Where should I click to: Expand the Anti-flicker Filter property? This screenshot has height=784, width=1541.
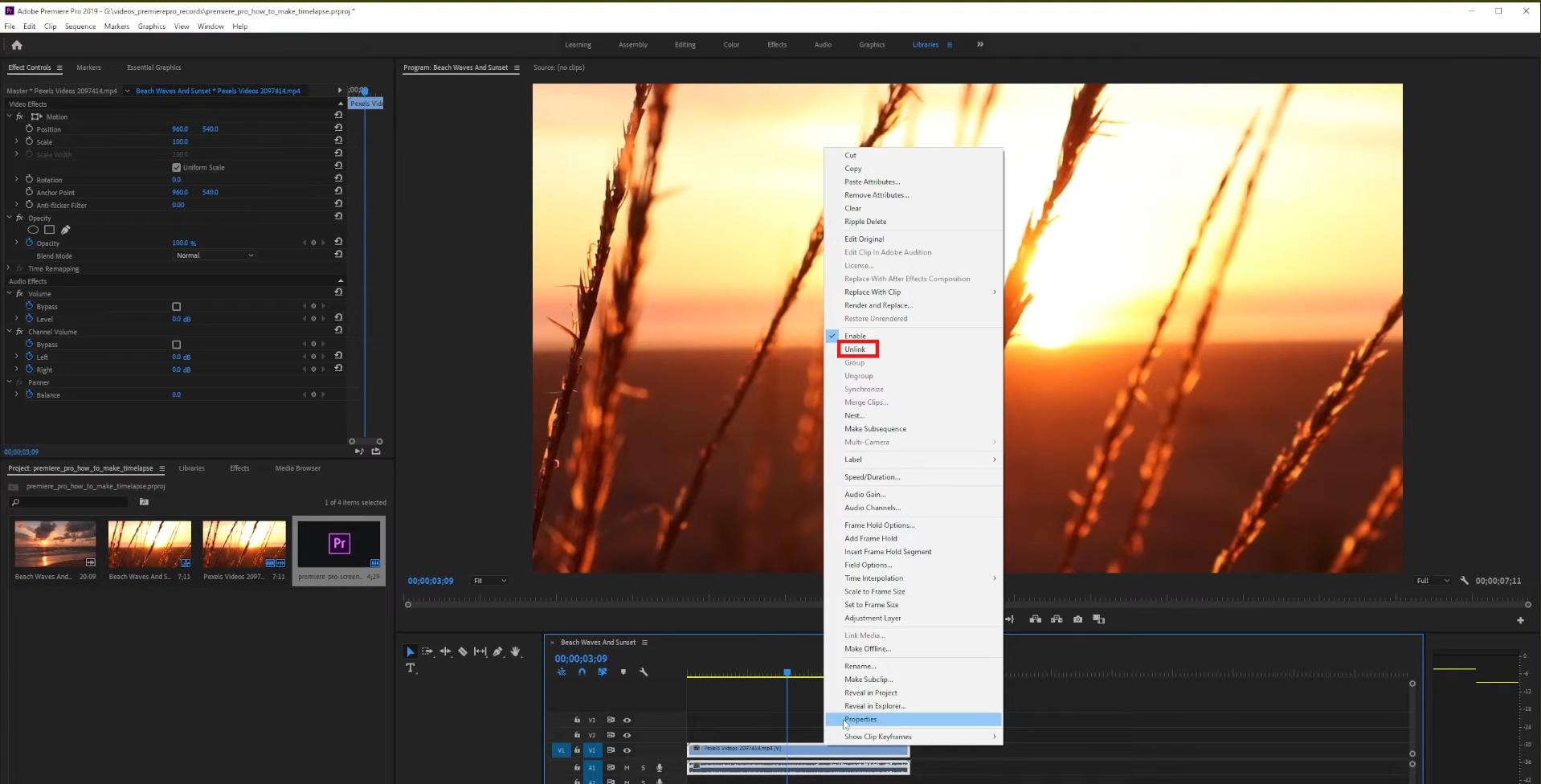pos(16,205)
